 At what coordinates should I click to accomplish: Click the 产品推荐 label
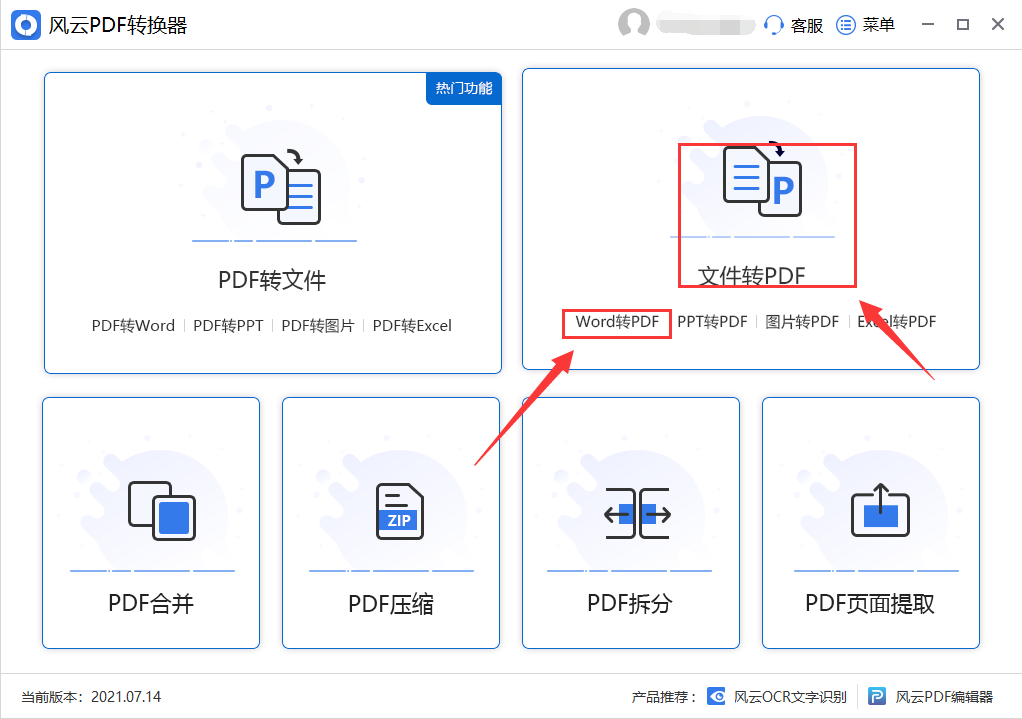(663, 697)
